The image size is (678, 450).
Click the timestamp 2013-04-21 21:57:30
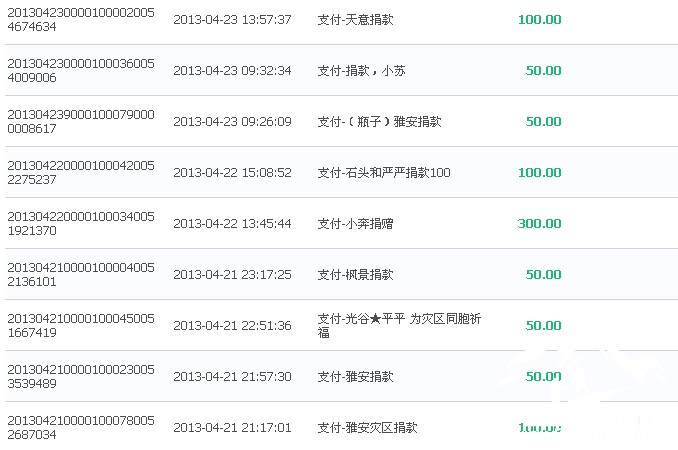232,377
